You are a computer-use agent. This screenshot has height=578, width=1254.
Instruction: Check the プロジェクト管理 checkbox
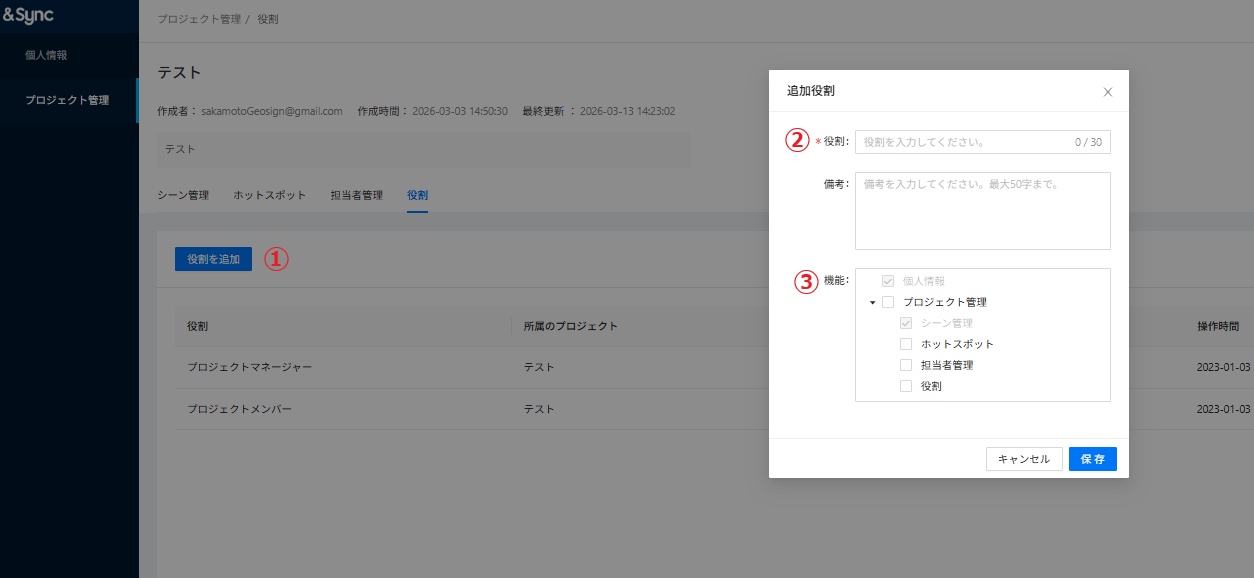pos(888,302)
